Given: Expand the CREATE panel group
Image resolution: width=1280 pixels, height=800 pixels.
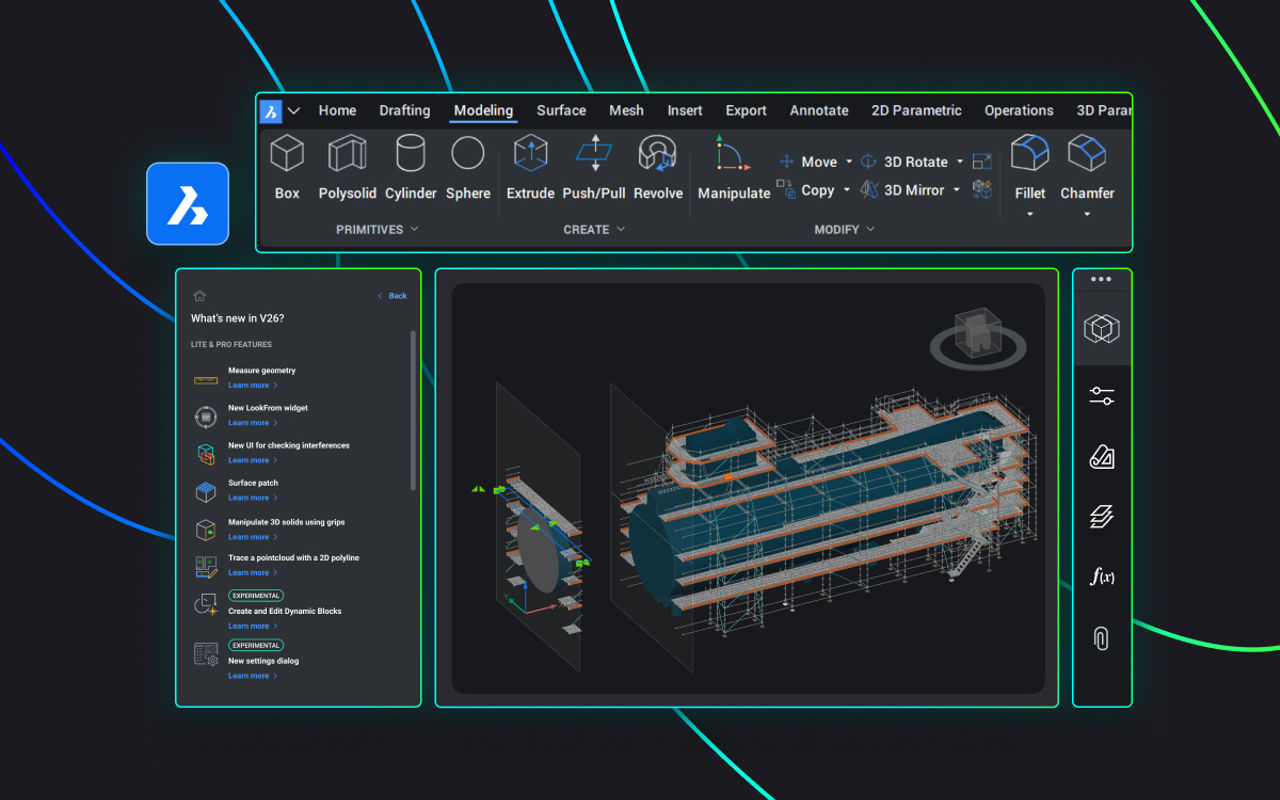Looking at the screenshot, I should pos(594,229).
